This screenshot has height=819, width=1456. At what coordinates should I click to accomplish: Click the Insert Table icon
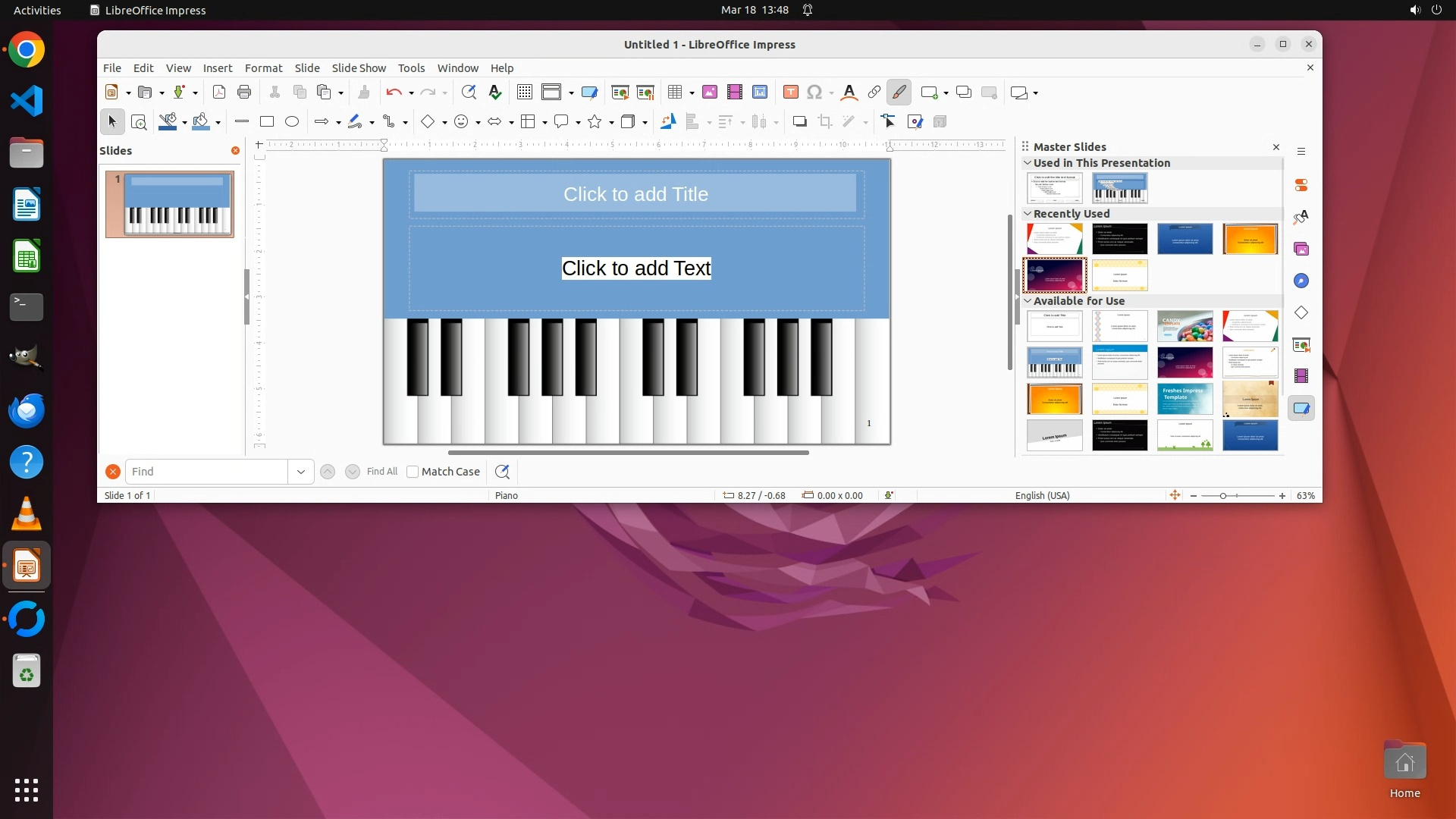pos(674,92)
